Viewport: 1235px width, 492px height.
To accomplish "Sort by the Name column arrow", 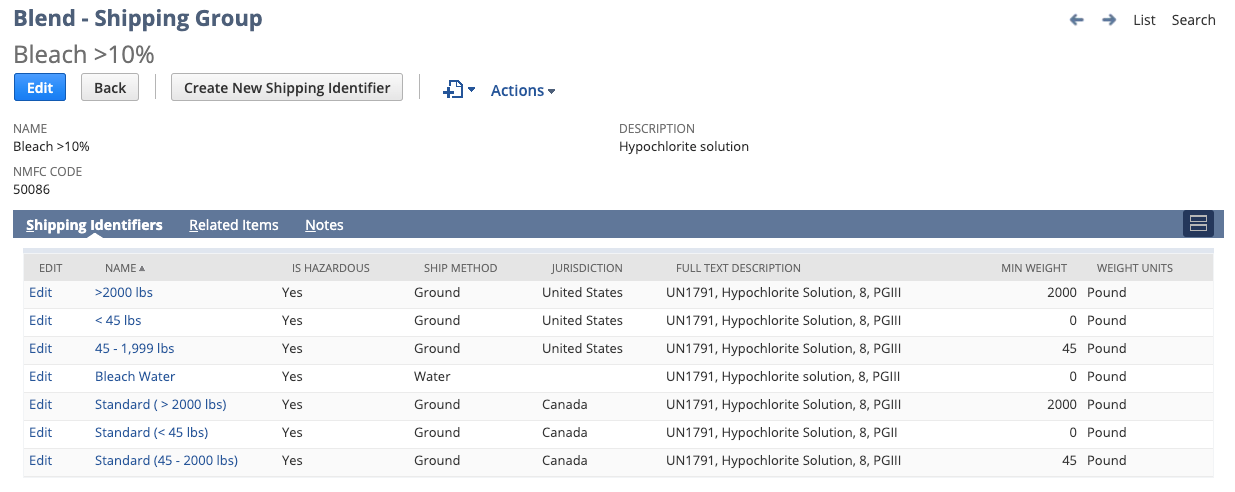I will click(x=142, y=269).
